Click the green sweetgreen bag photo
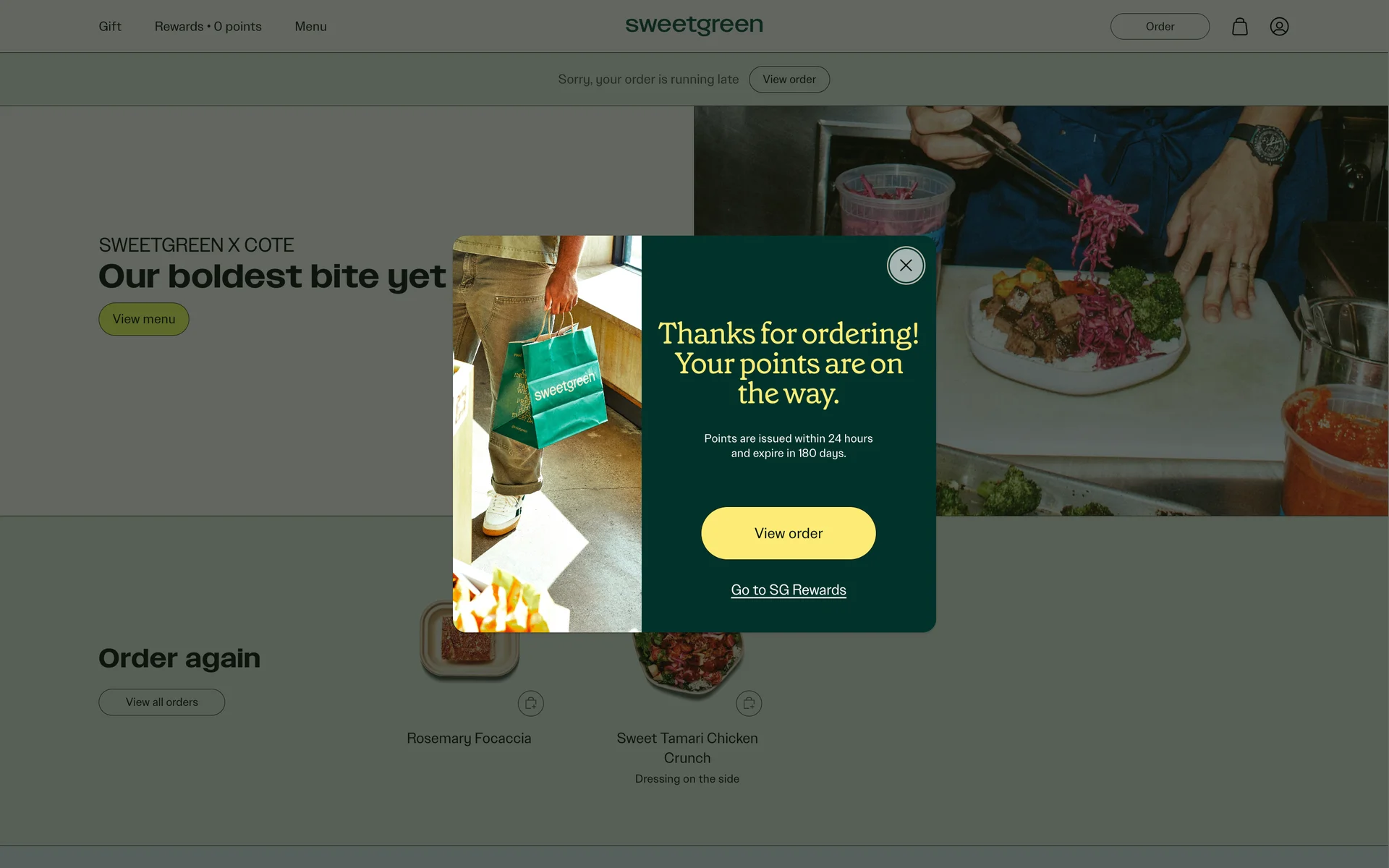1389x868 pixels. (547, 434)
